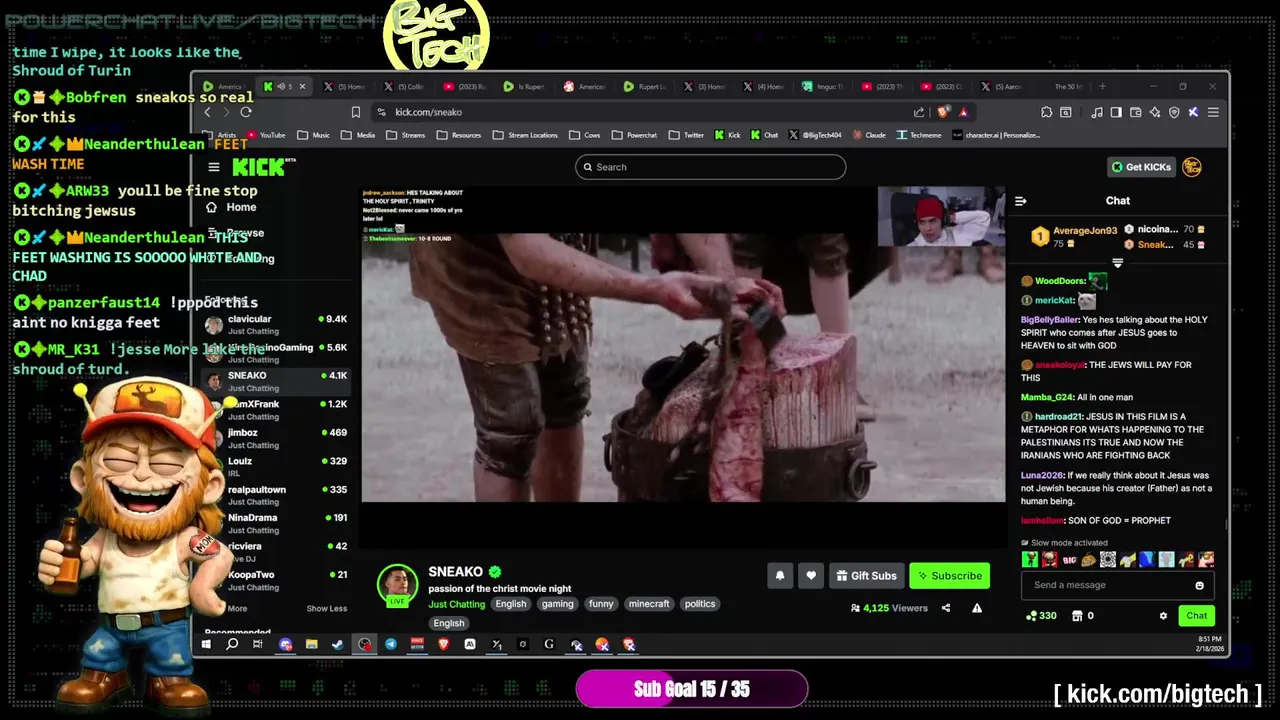Collapse list with Show Less
This screenshot has height=720, width=1280.
point(326,609)
